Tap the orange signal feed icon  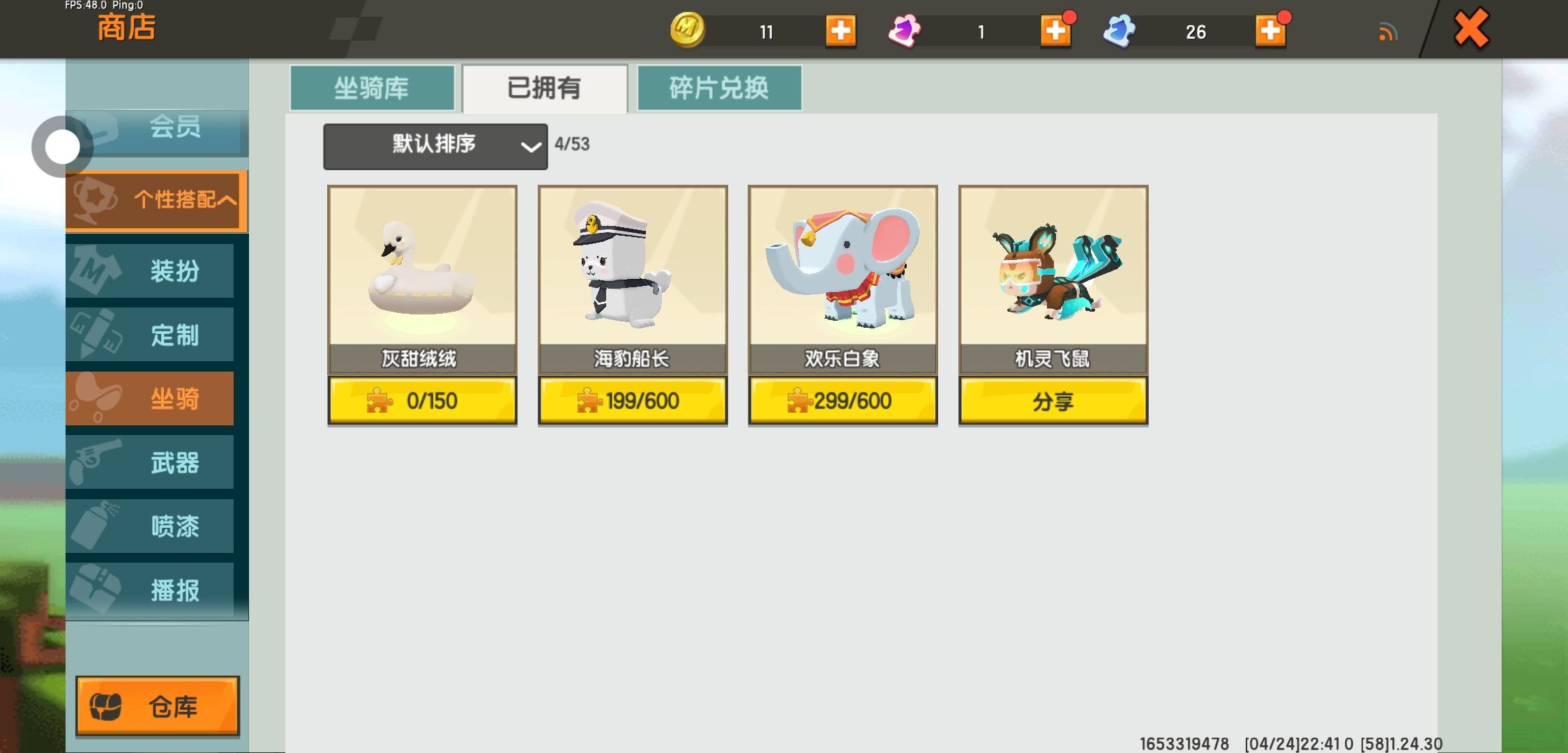(1387, 32)
